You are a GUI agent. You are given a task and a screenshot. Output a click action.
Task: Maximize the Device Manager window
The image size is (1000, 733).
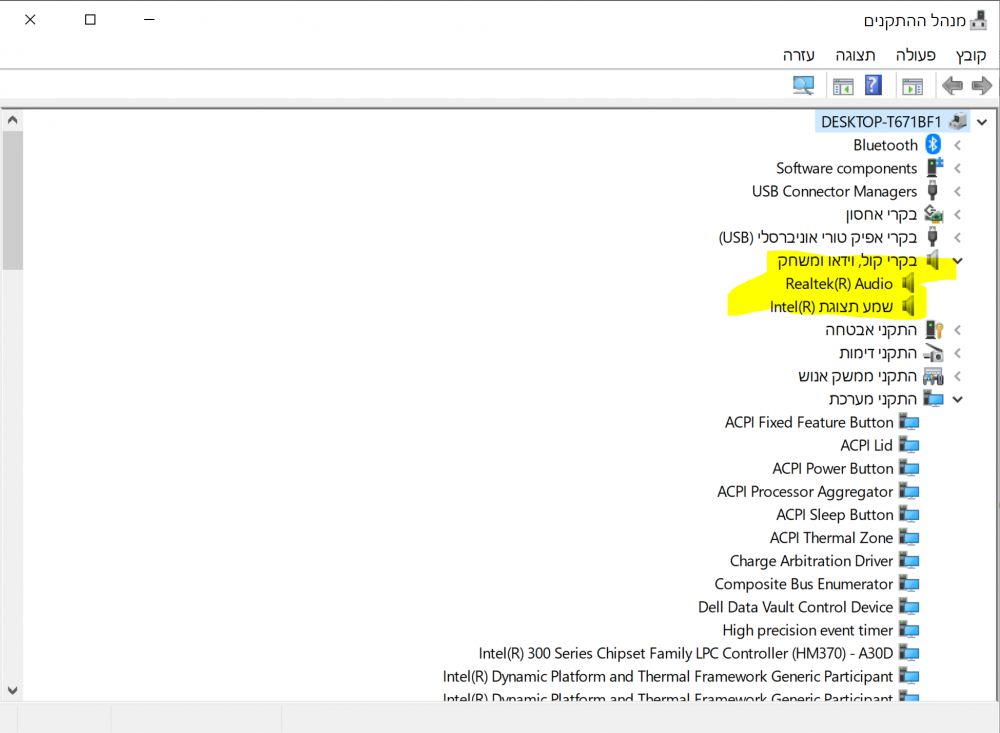[90, 20]
